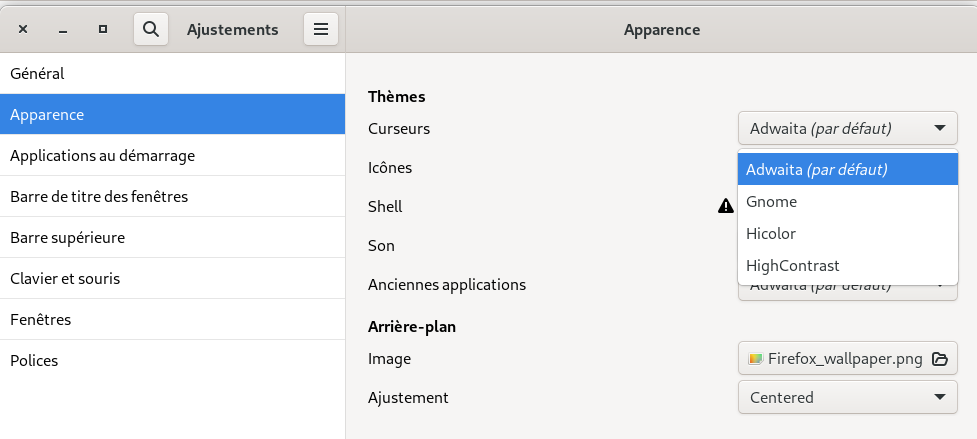The width and height of the screenshot is (977, 439).
Task: Click the Firefox wallpaper image thumbnail icon
Action: point(756,359)
